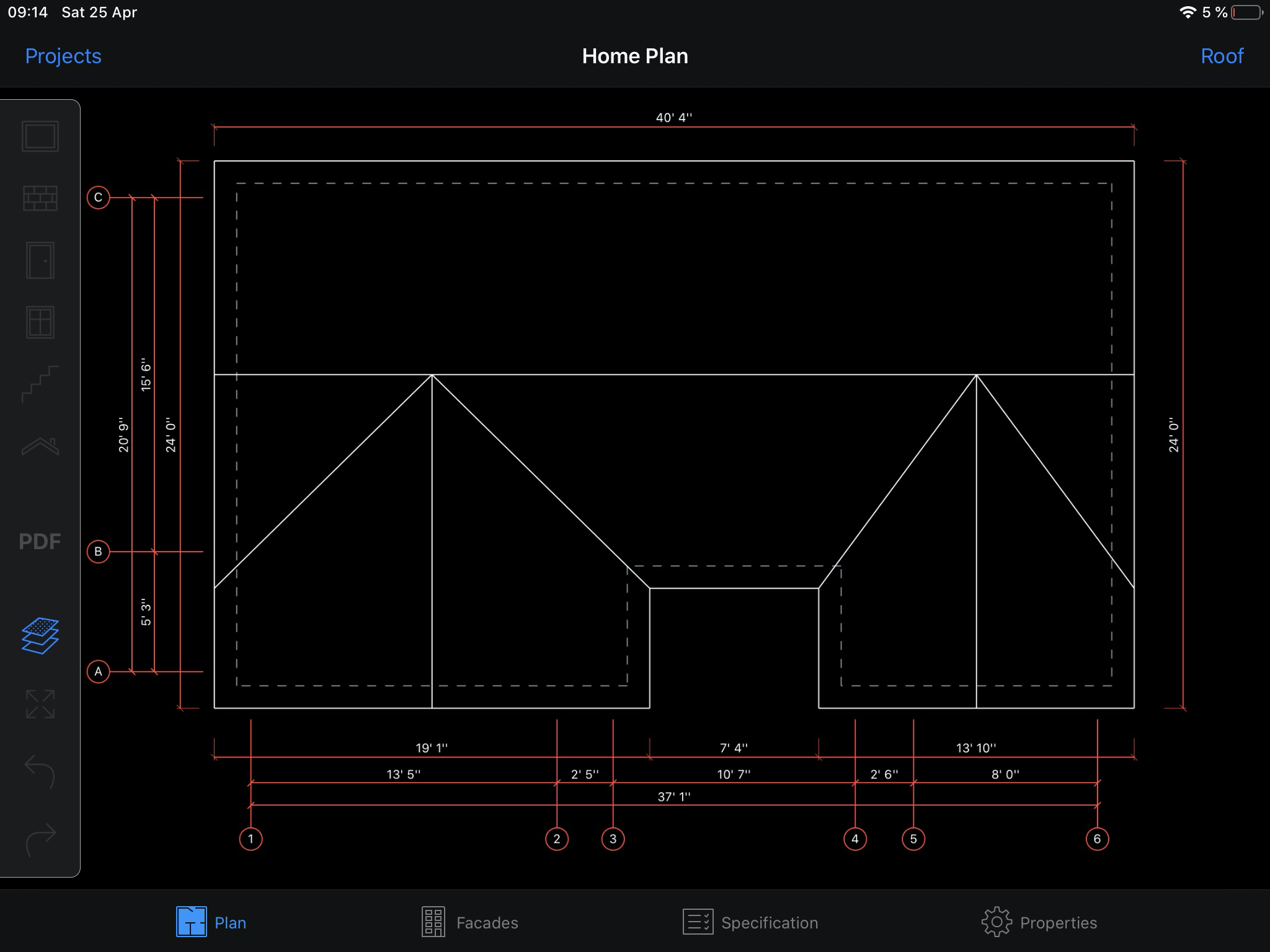The height and width of the screenshot is (952, 1270).
Task: Select axis marker C
Action: tap(98, 198)
